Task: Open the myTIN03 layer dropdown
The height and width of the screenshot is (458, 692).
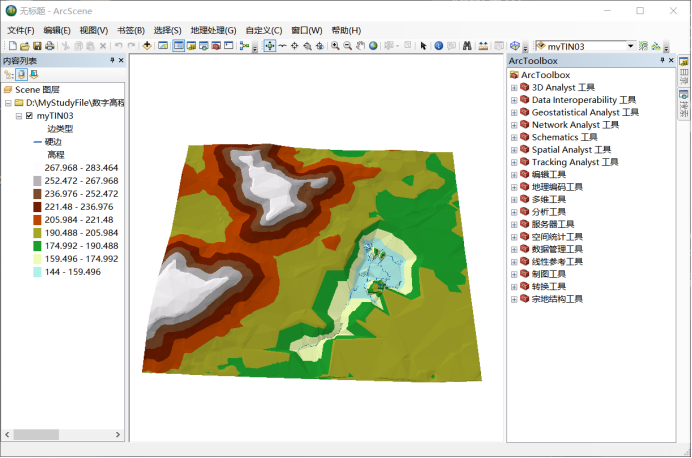Action: [x=631, y=46]
